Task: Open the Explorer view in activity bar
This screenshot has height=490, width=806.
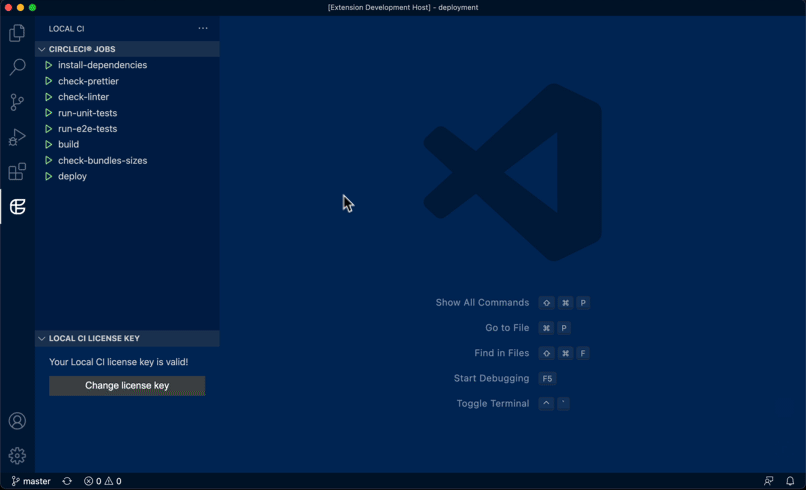Action: 17,33
